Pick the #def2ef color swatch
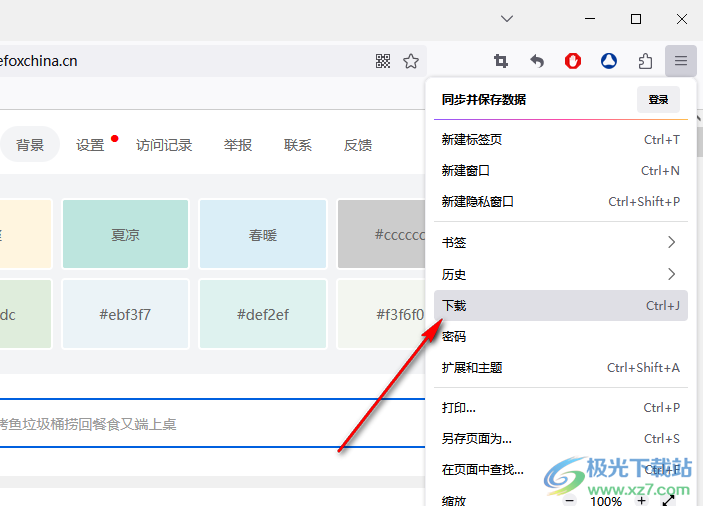 [x=263, y=314]
